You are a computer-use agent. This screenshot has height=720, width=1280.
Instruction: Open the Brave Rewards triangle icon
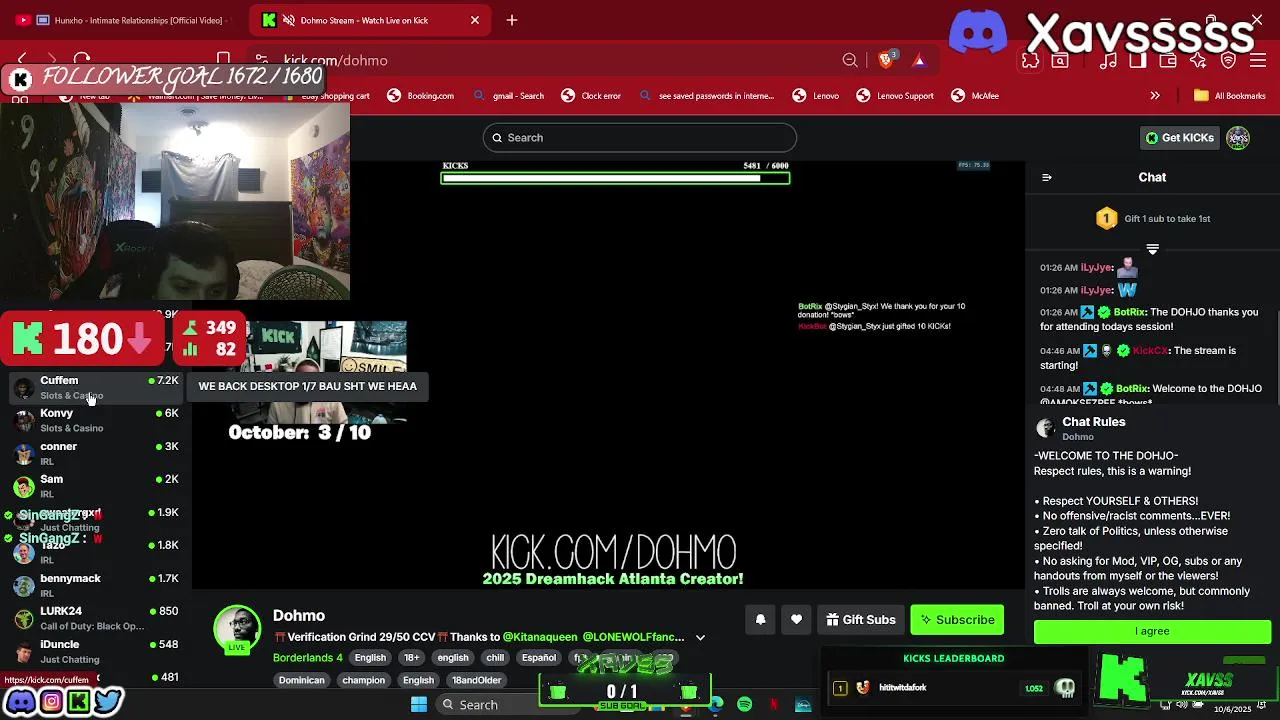tap(918, 60)
